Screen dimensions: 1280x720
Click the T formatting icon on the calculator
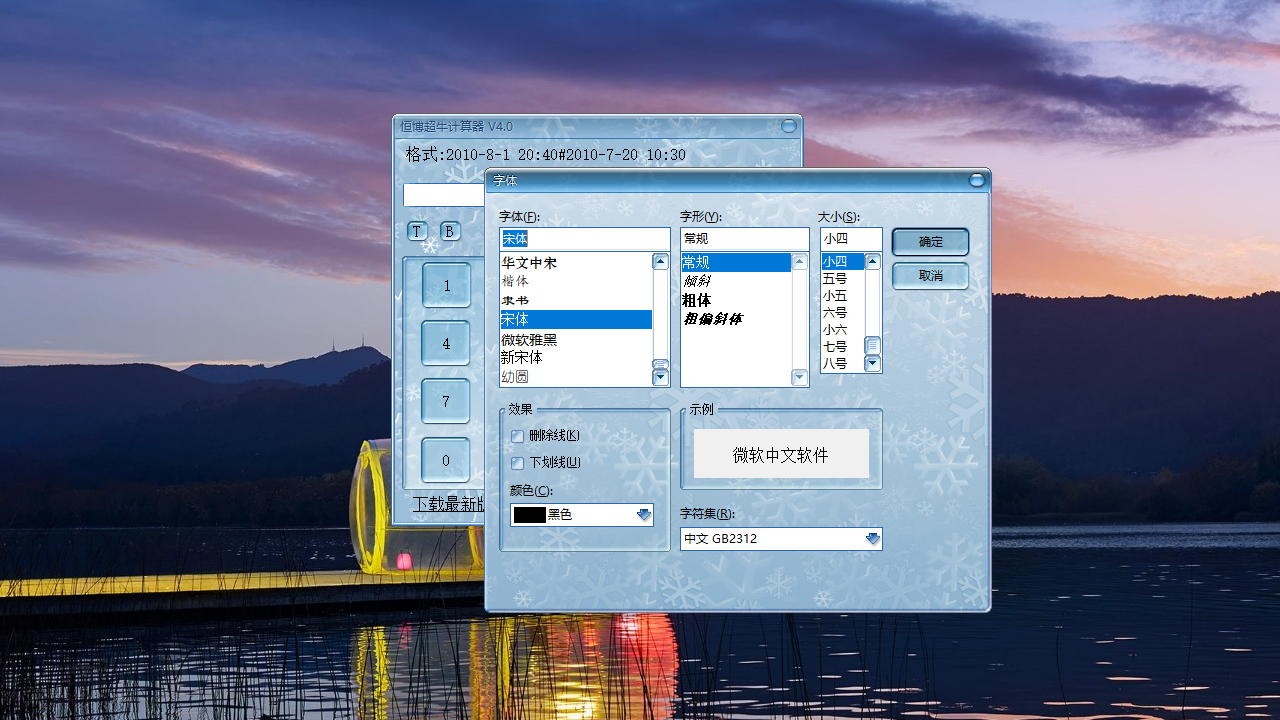tap(416, 230)
